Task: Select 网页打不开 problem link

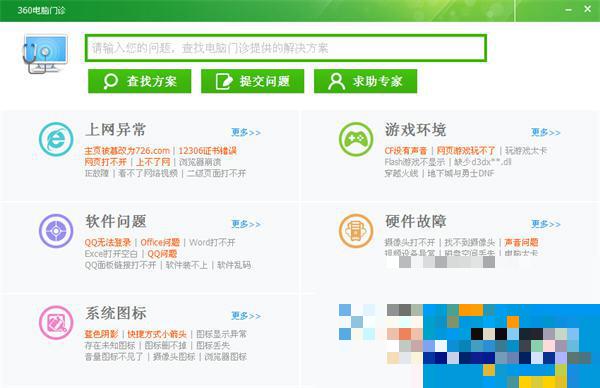Action: [x=106, y=162]
